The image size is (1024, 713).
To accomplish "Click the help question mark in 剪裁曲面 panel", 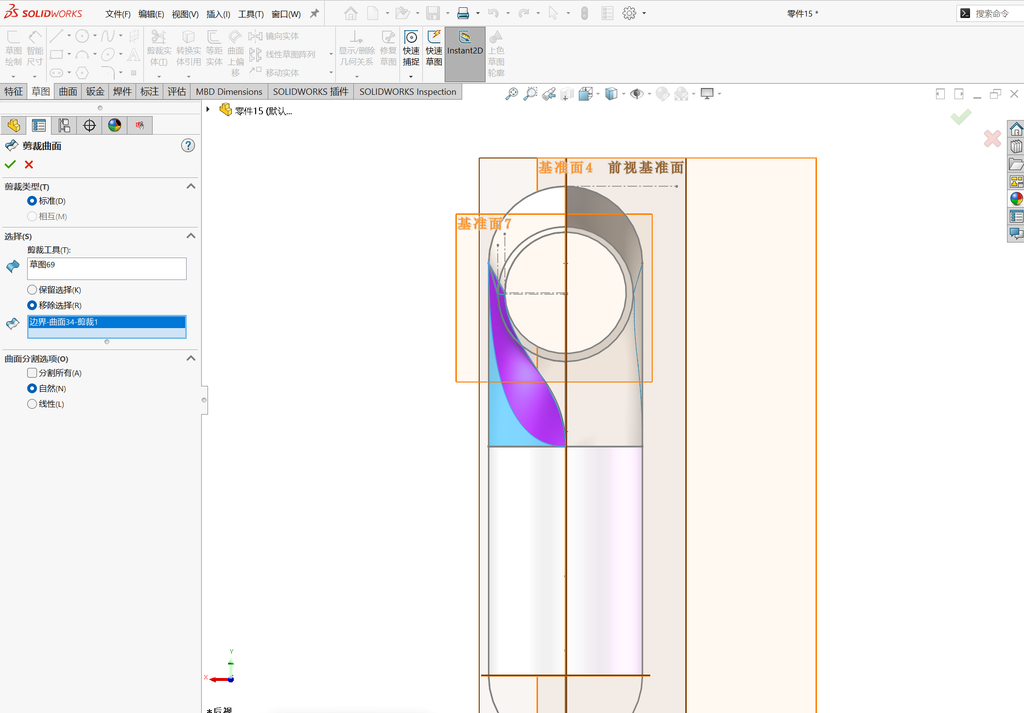I will [x=188, y=146].
